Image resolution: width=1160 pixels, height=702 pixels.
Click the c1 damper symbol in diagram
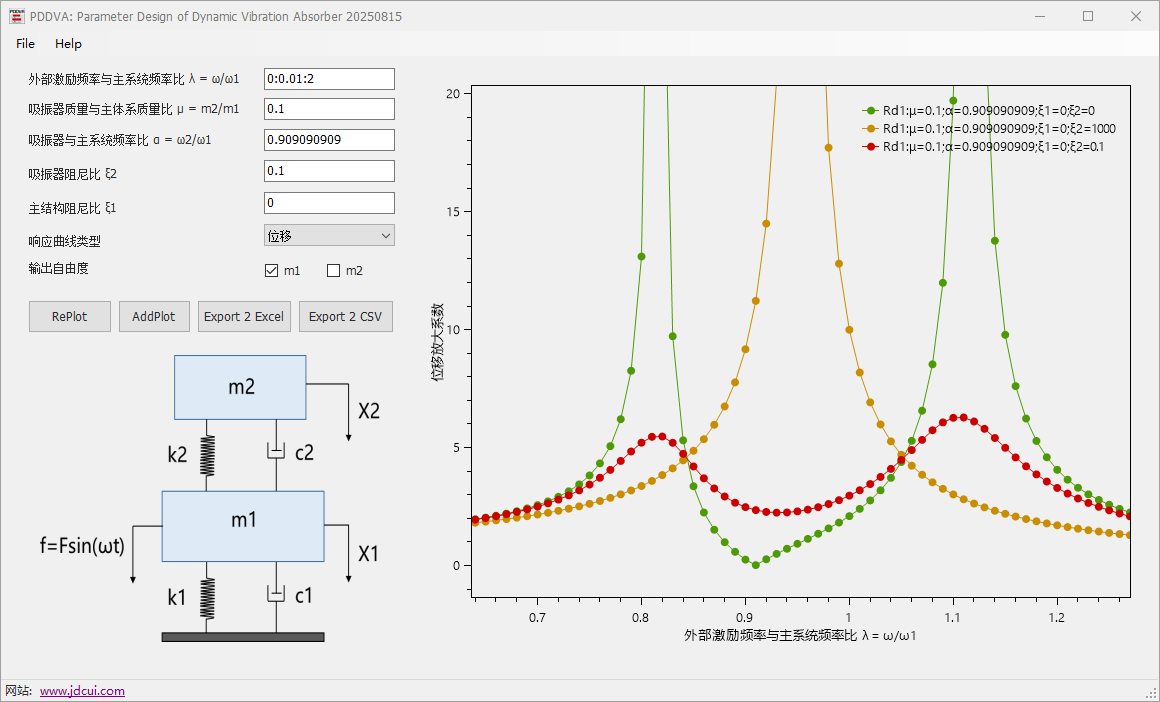[277, 595]
